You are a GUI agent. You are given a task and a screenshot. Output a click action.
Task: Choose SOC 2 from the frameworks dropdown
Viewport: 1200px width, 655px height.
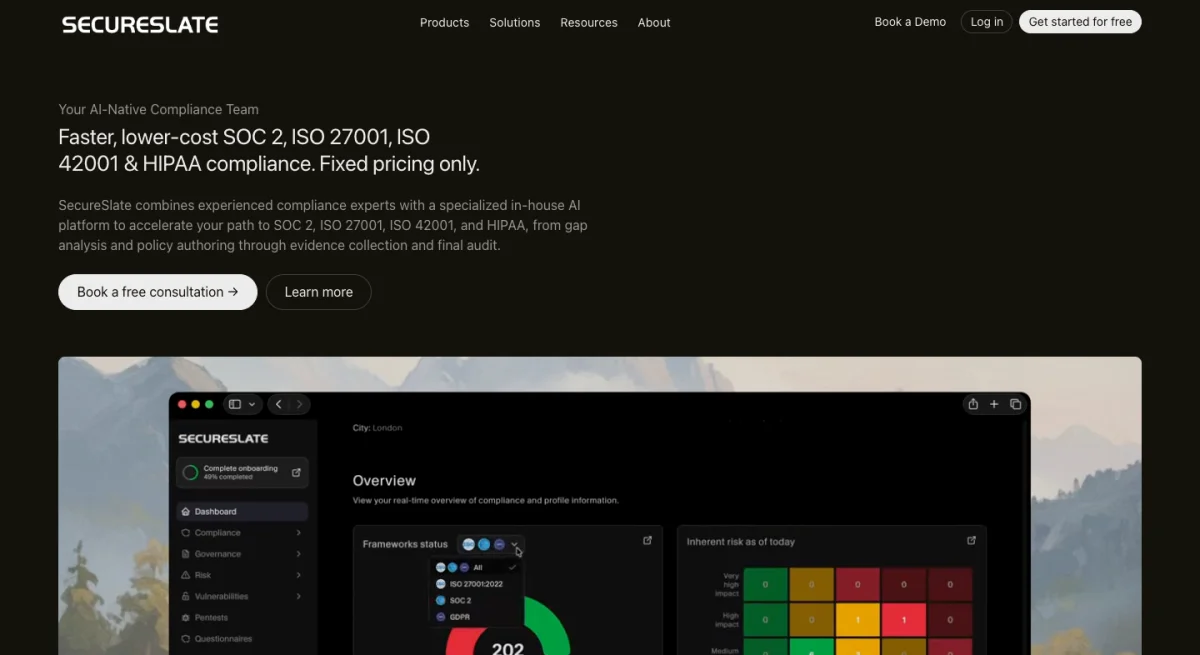pos(476,600)
